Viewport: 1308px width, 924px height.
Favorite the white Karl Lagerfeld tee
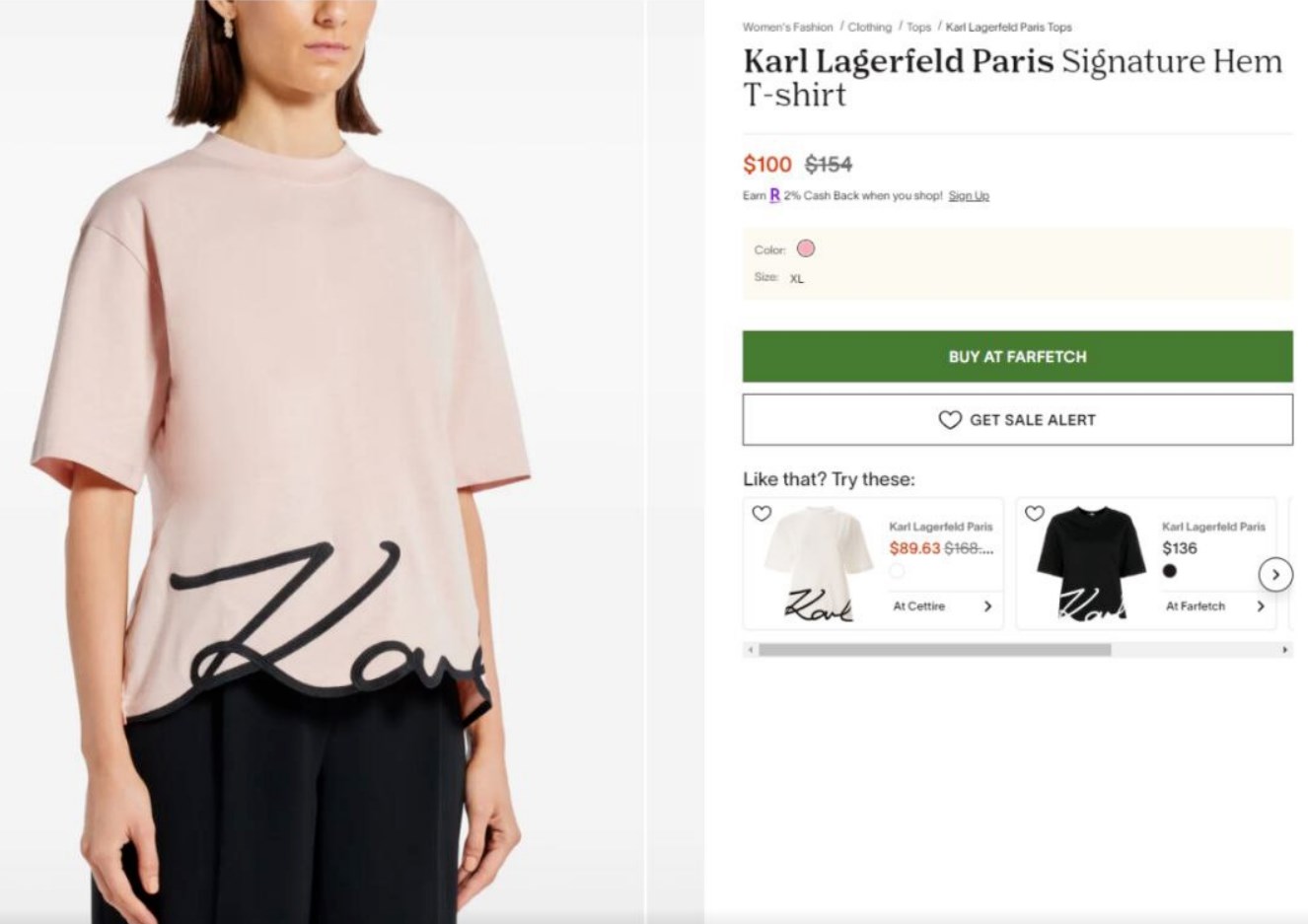coord(762,514)
